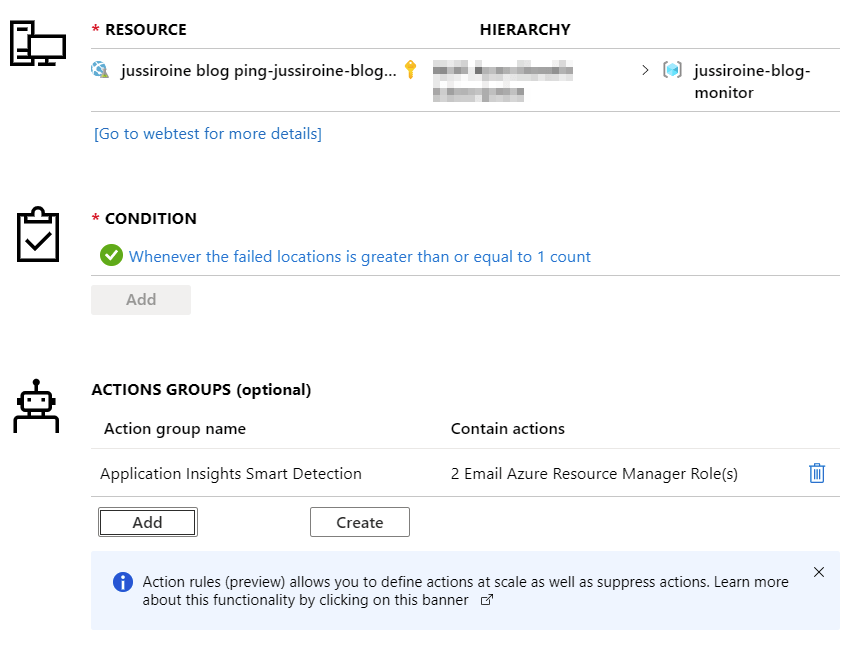Open Go to webtest for more details
Image resolution: width=863 pixels, height=648 pixels.
click(208, 134)
